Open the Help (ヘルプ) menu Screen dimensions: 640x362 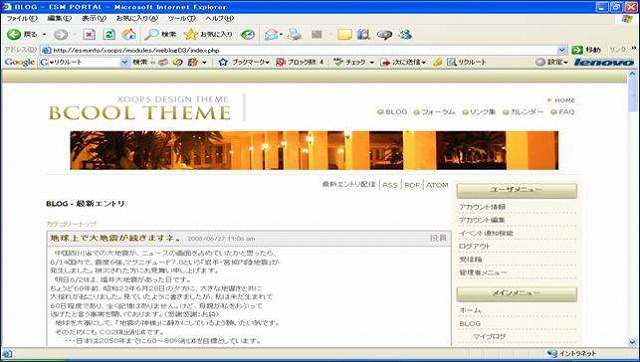[x=220, y=19]
